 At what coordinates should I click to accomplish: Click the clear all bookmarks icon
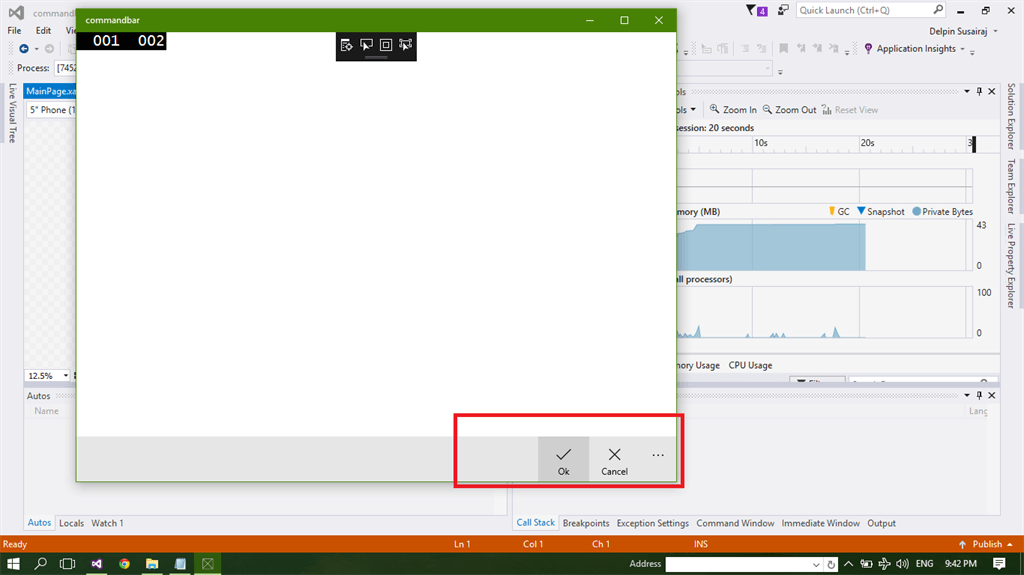click(834, 48)
